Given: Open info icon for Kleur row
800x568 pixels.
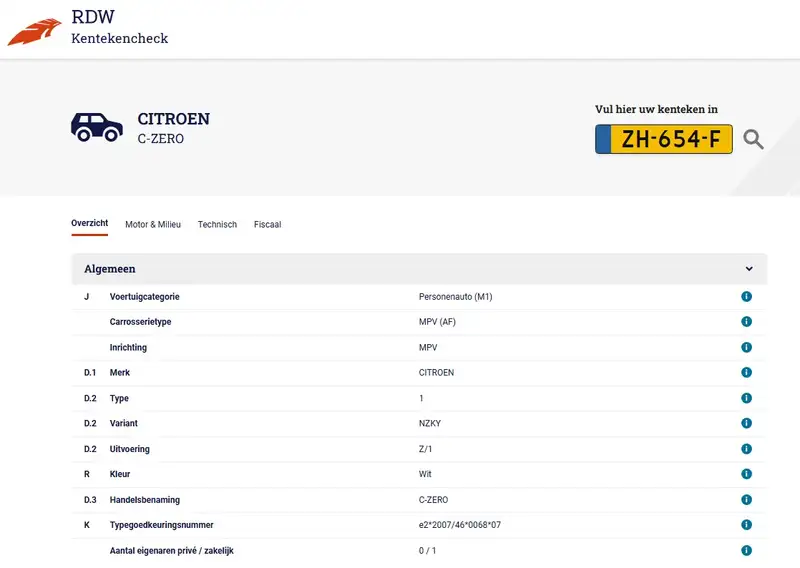Looking at the screenshot, I should [746, 474].
